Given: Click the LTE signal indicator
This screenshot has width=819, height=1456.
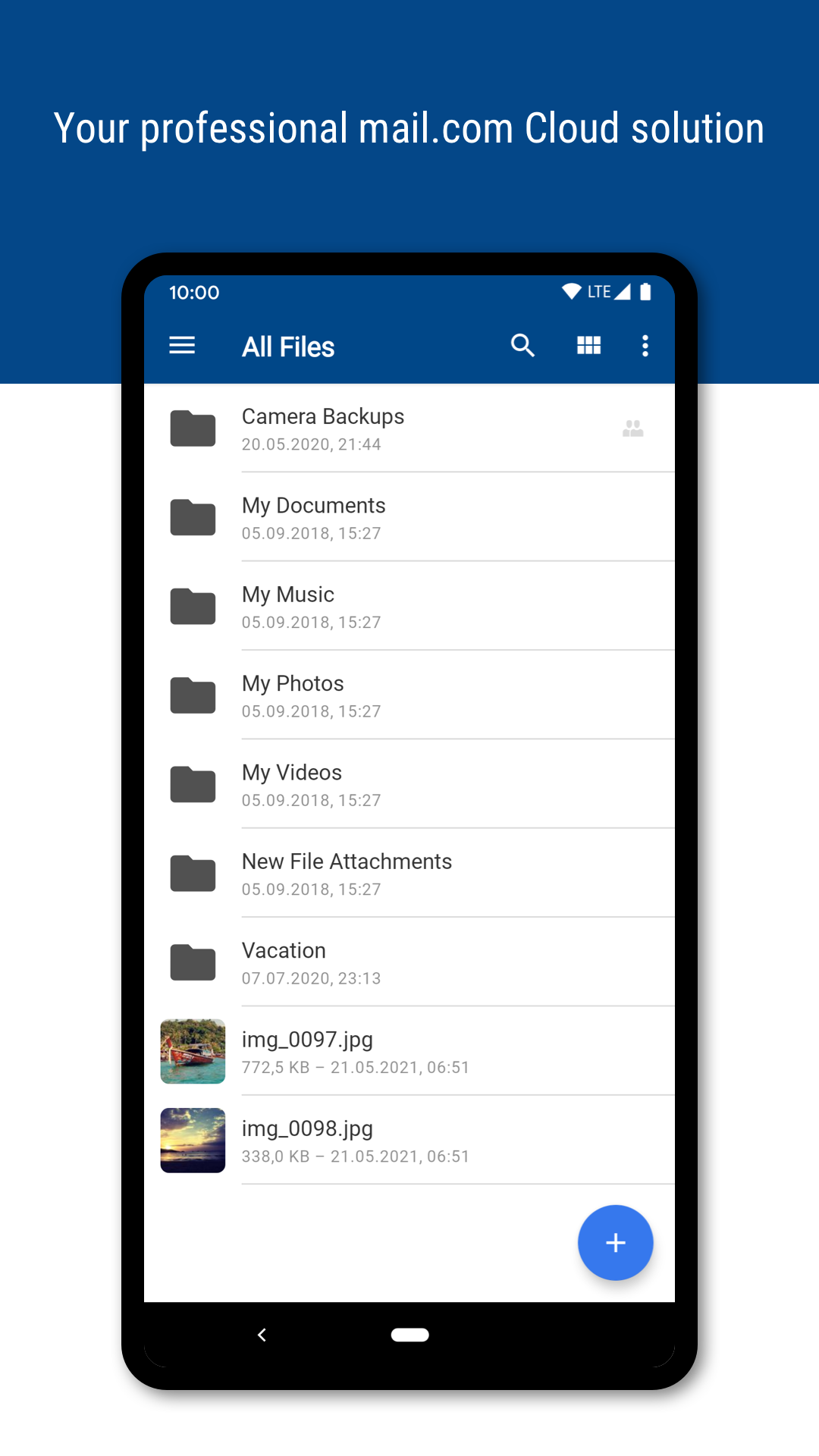Looking at the screenshot, I should pos(609,292).
